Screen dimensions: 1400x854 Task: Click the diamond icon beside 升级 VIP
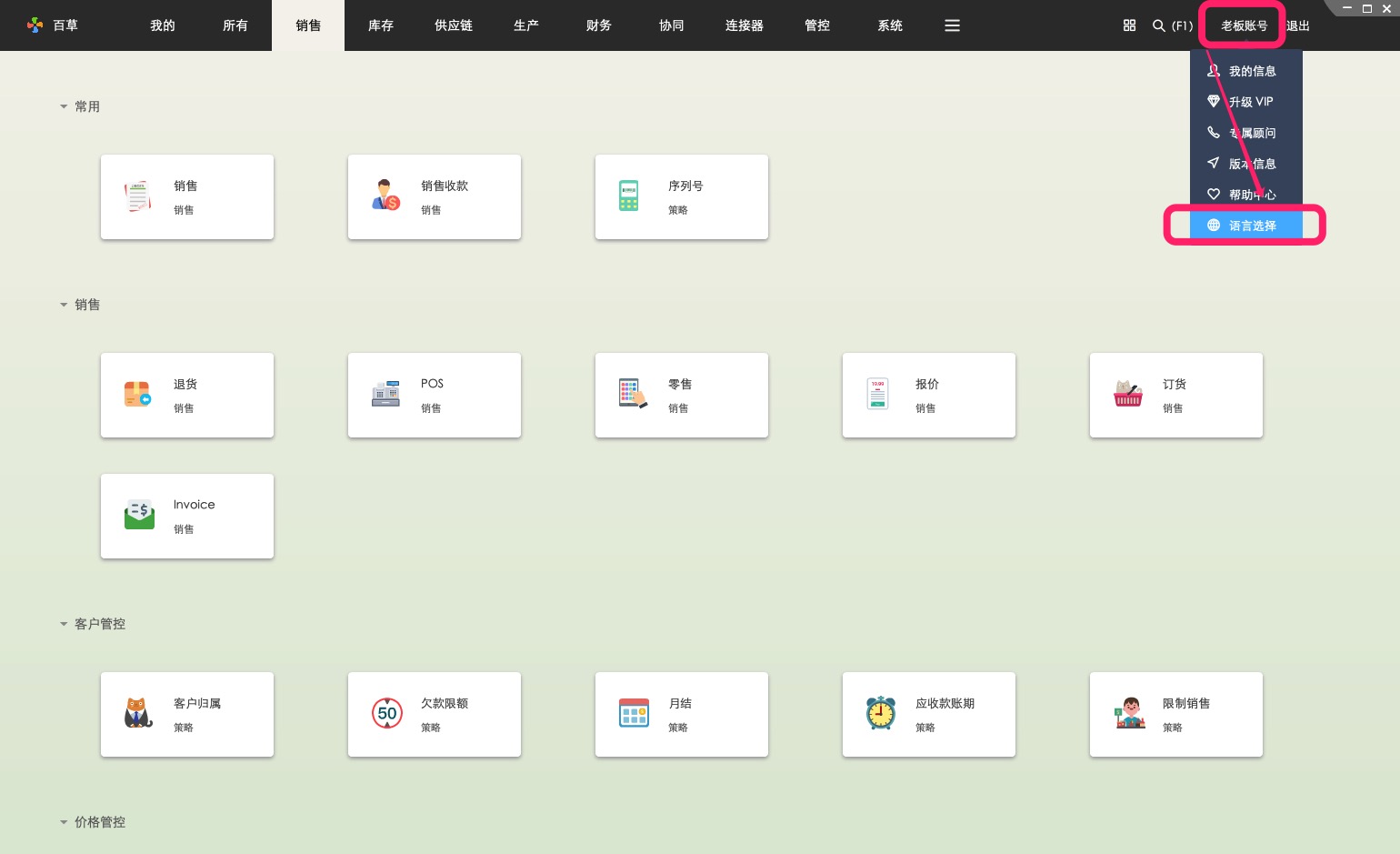point(1214,101)
